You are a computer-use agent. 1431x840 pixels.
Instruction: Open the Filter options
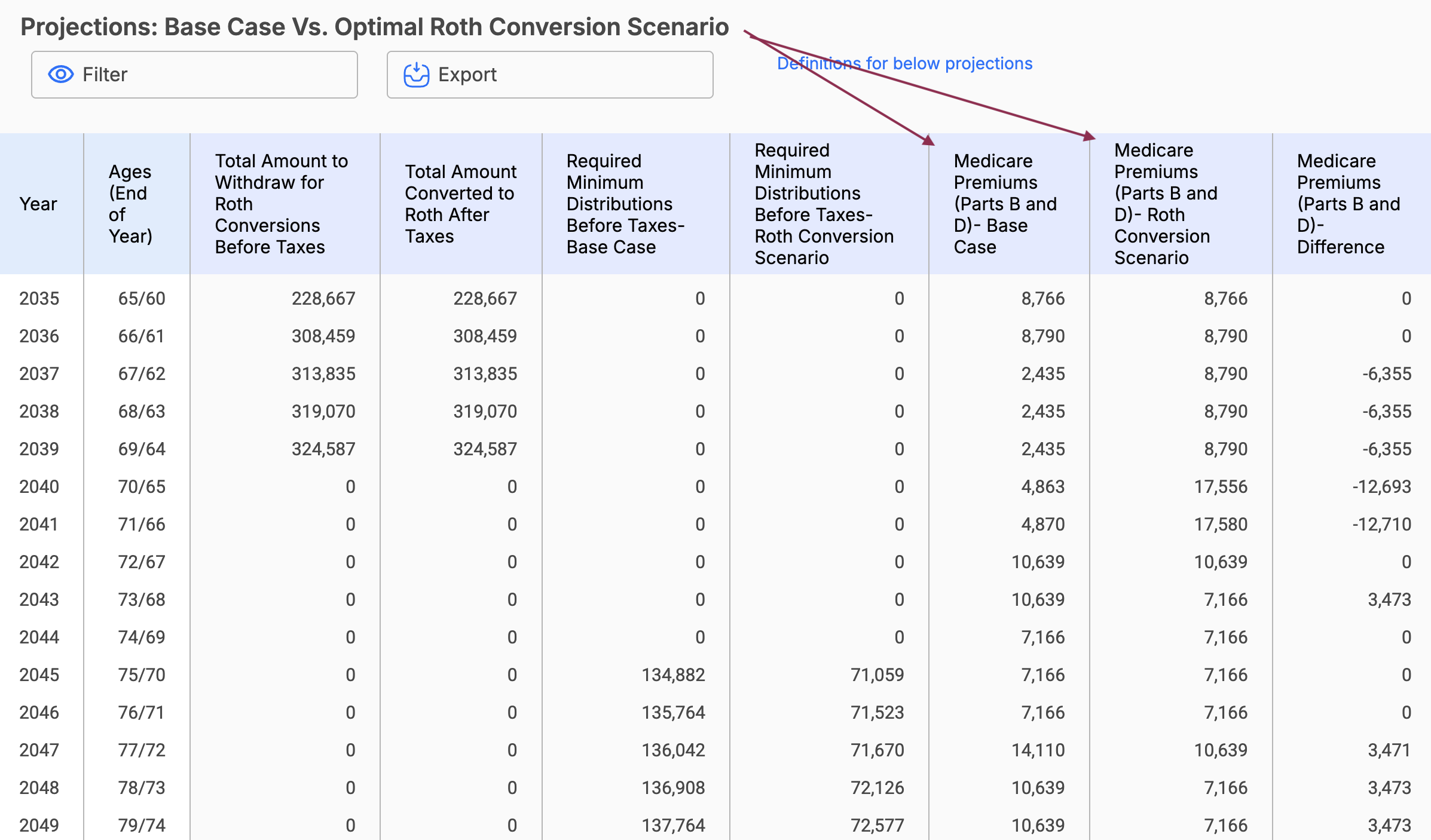(x=194, y=74)
